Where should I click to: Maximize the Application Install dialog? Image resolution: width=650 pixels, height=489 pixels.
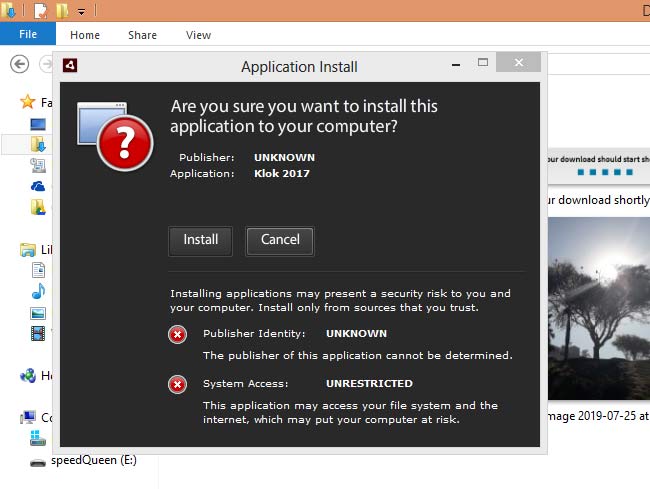click(483, 63)
